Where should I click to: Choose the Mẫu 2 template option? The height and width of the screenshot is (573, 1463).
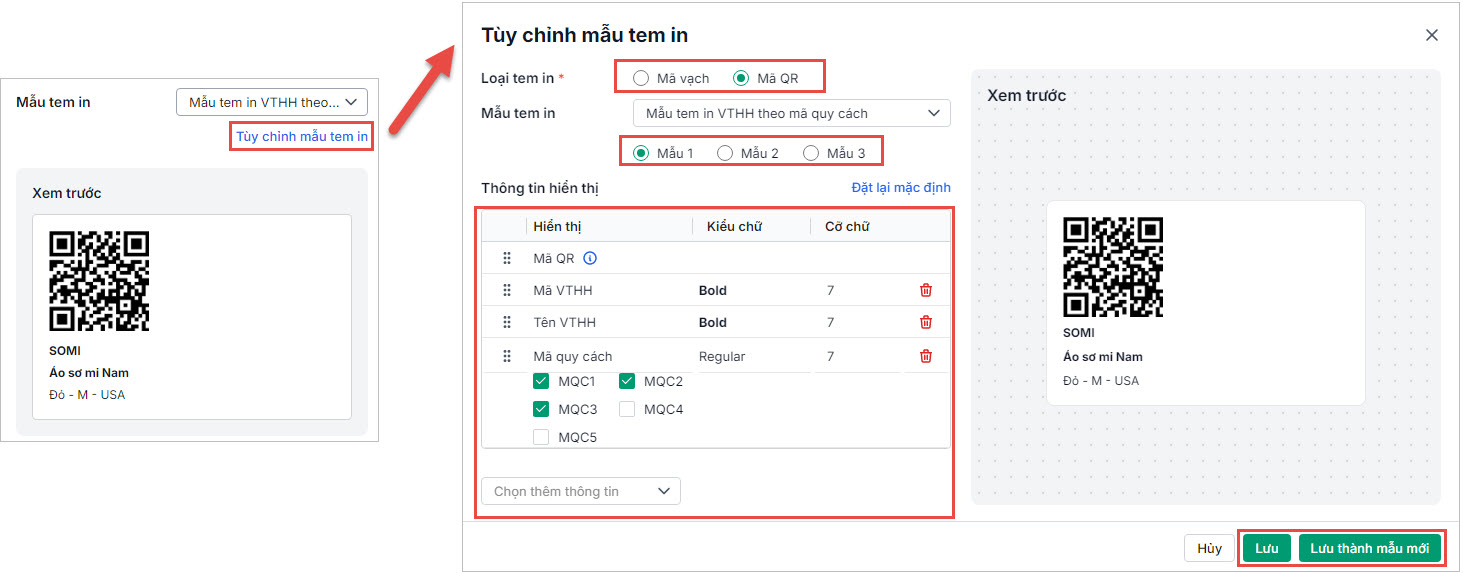point(726,153)
